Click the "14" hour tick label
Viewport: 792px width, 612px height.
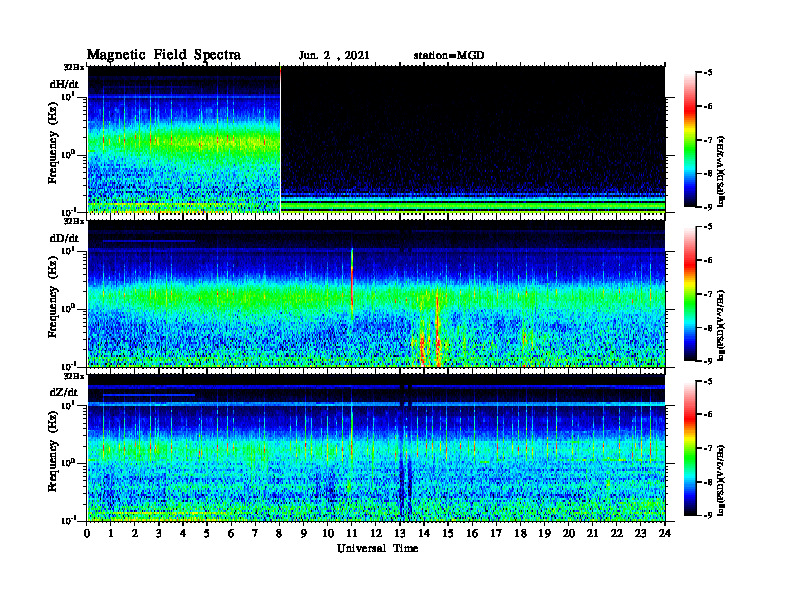424,534
